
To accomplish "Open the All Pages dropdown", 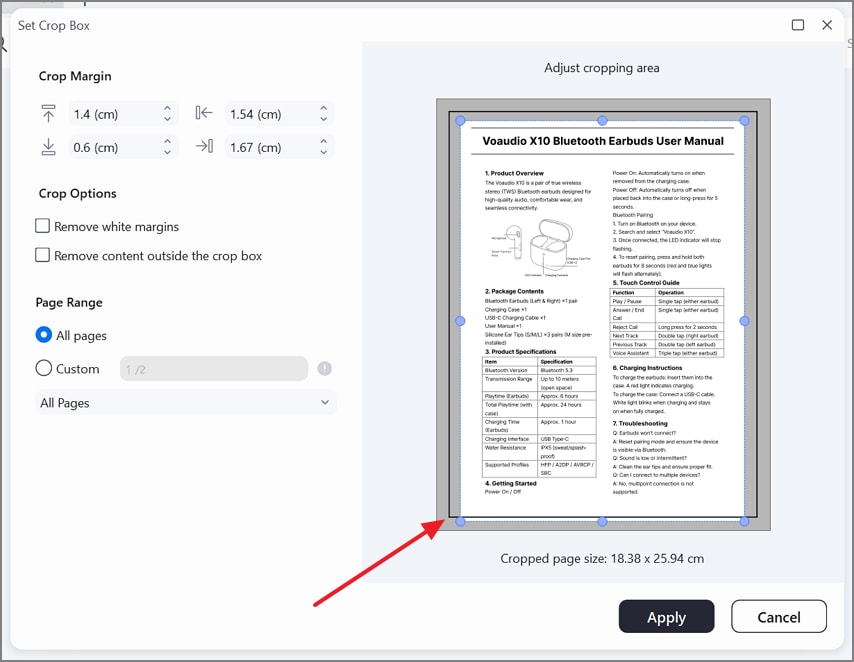I will [186, 403].
